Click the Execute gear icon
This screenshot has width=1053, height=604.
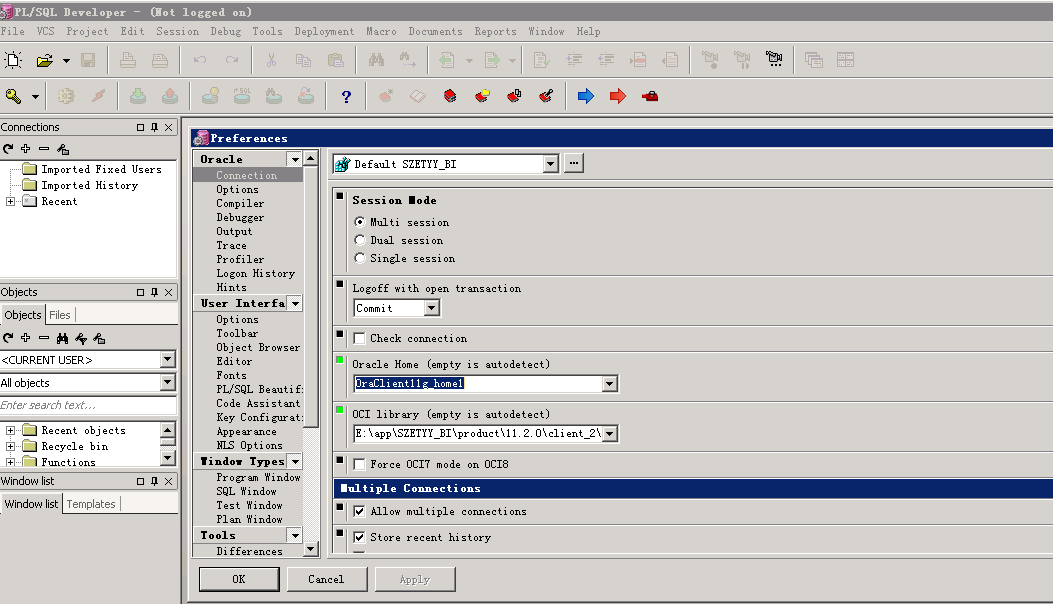coord(66,96)
